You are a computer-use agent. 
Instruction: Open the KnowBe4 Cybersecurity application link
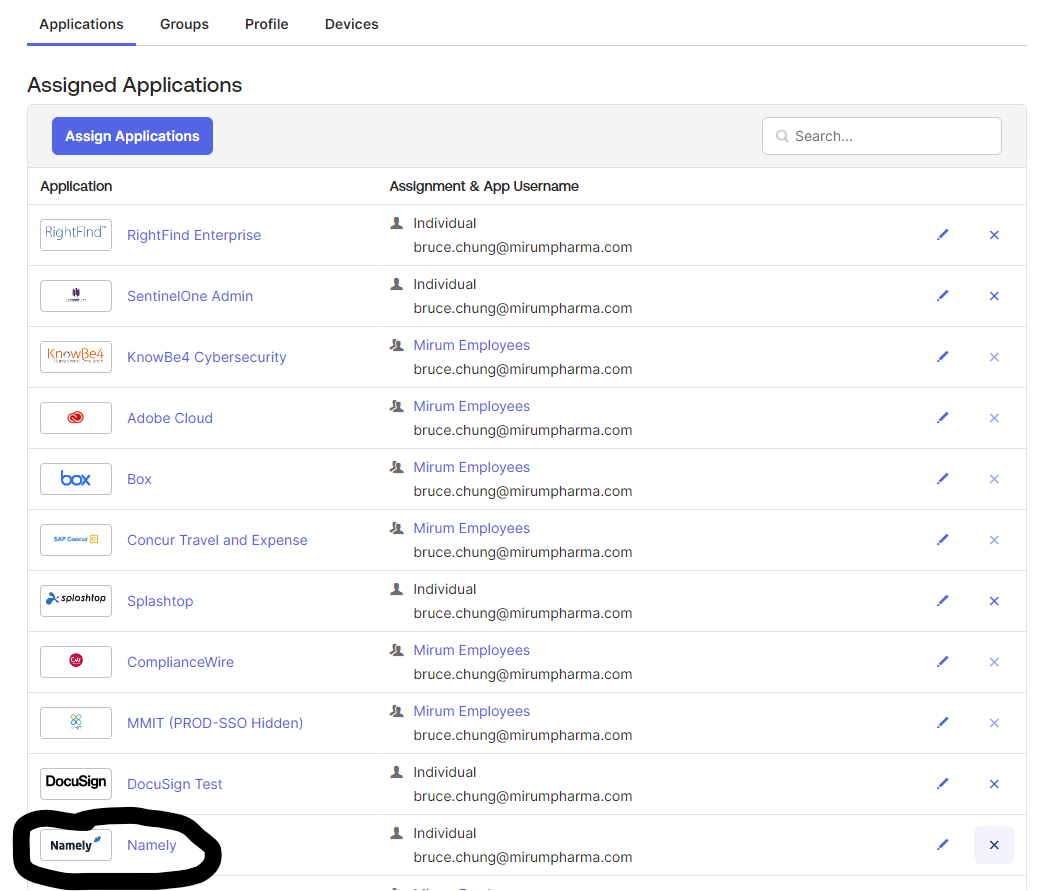206,357
